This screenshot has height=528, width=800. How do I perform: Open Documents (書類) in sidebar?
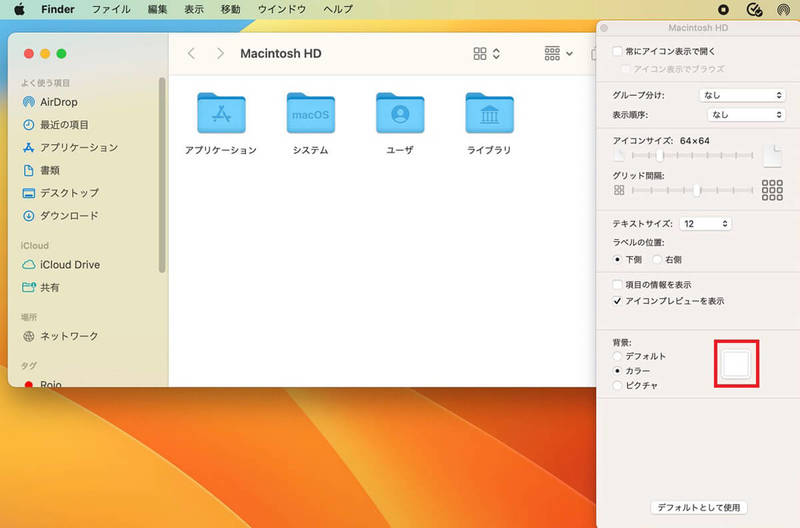pos(41,170)
